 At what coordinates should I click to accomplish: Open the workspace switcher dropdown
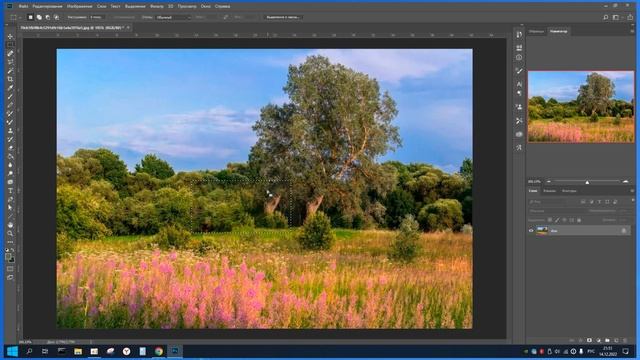pyautogui.click(x=617, y=17)
